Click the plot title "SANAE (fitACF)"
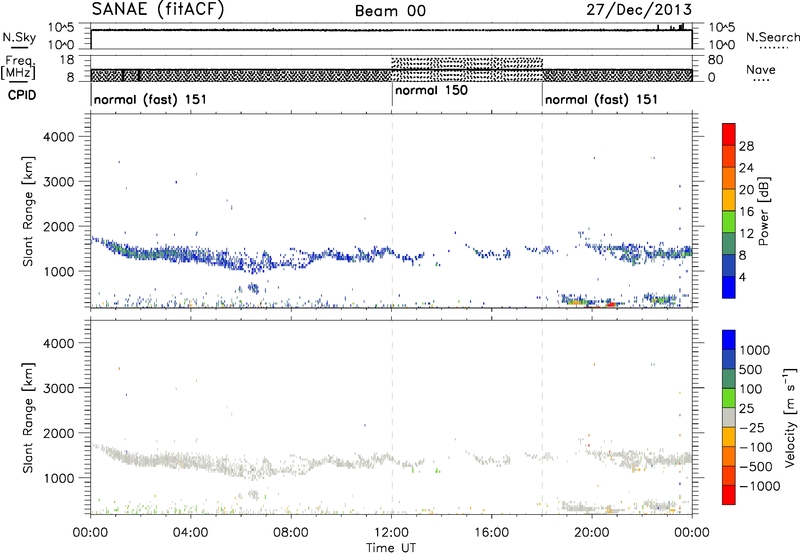Viewport: 800px width, 554px height. coord(158,9)
